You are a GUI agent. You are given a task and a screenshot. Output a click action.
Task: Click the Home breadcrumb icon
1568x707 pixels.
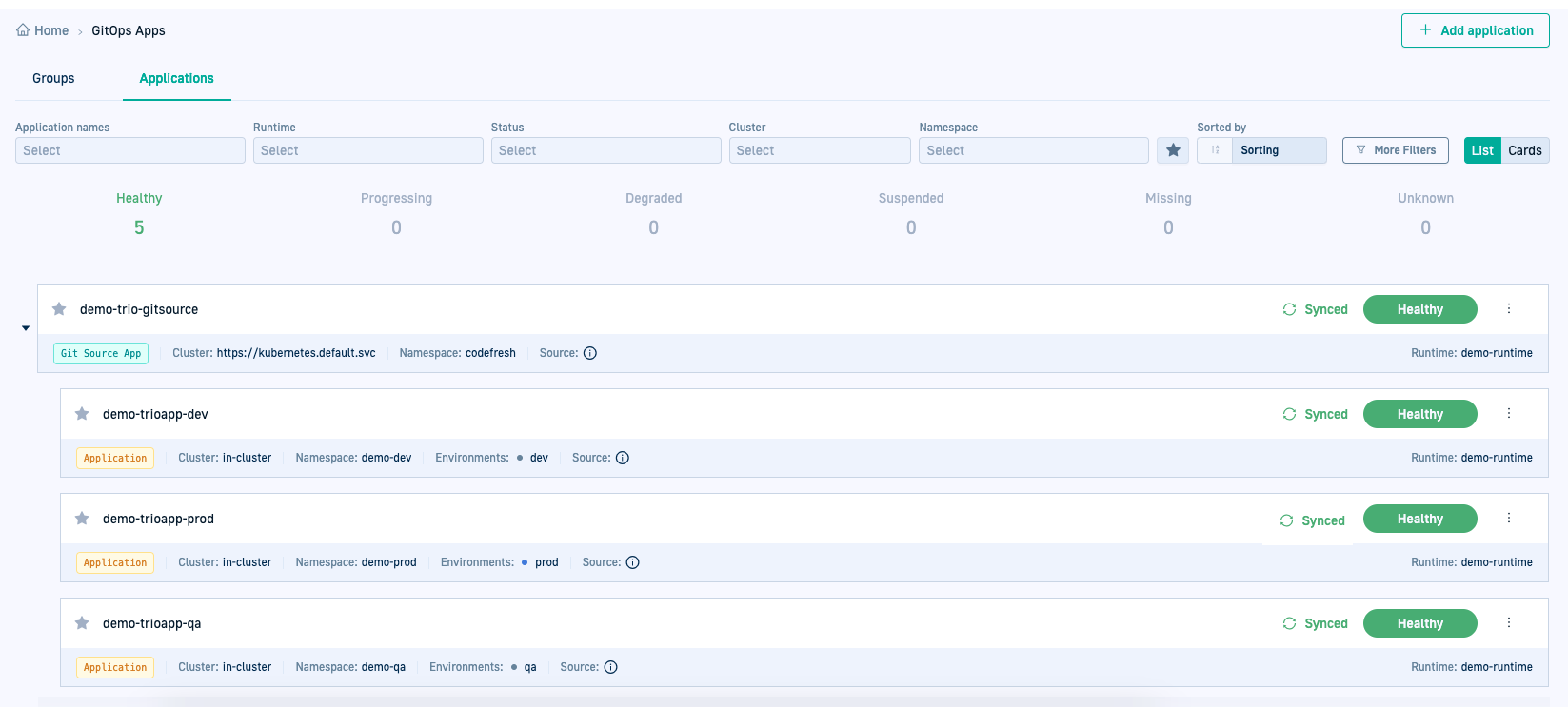click(23, 30)
